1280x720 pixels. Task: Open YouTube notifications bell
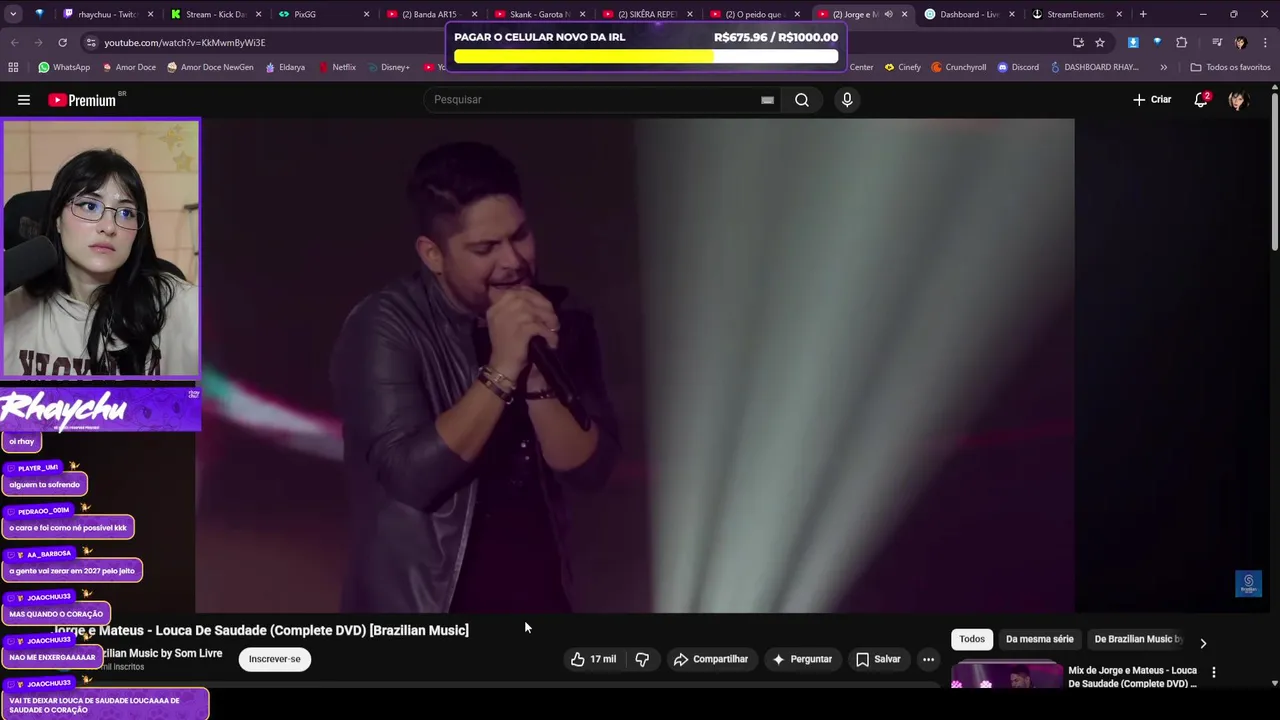point(1201,100)
